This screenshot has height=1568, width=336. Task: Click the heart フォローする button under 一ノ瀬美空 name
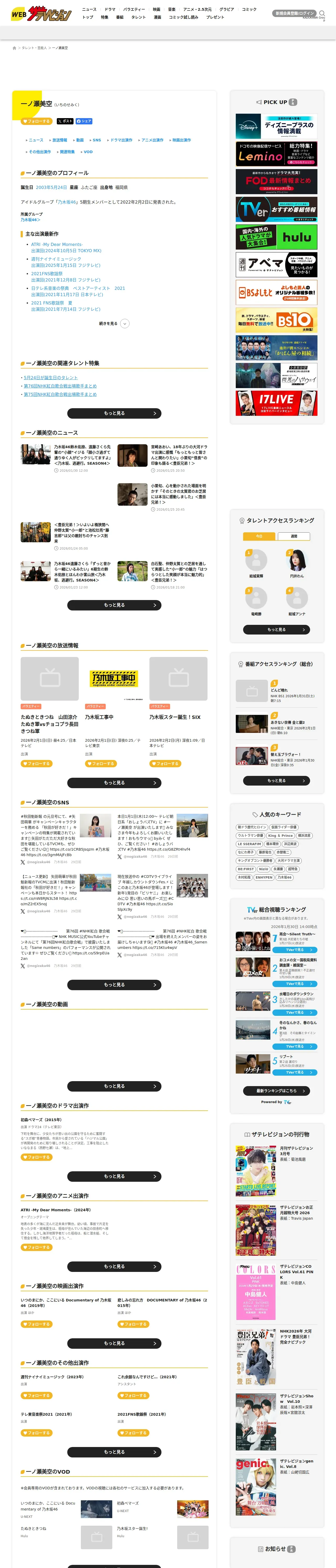37,121
